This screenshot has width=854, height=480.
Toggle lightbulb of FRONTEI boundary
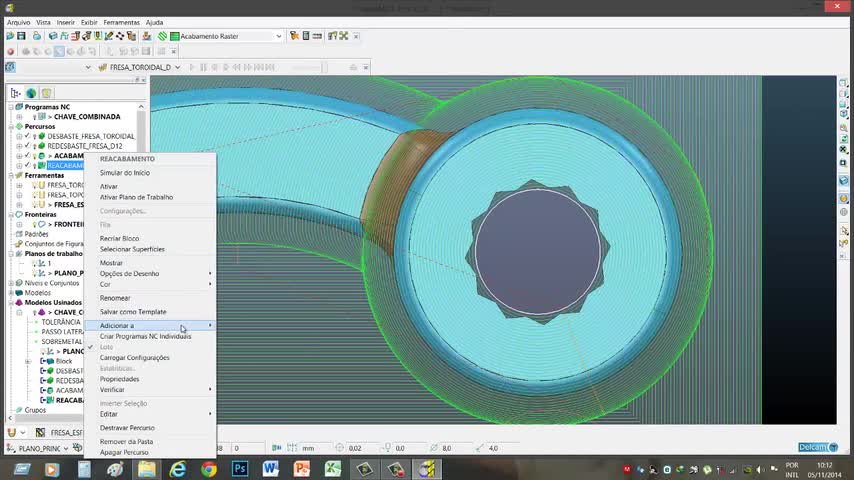pyautogui.click(x=34, y=224)
